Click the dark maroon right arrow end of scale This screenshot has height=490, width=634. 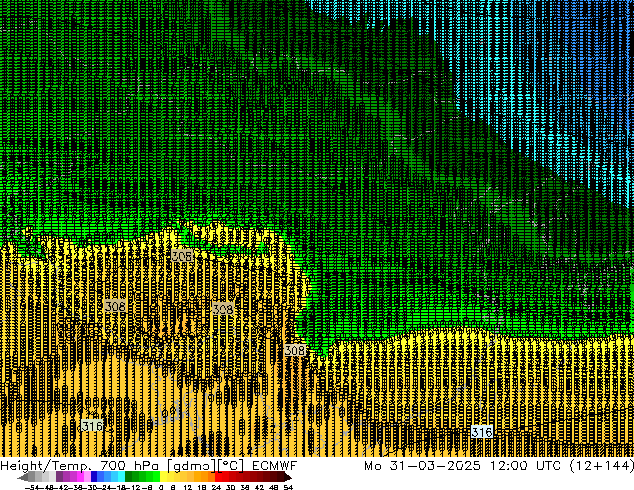(x=287, y=477)
